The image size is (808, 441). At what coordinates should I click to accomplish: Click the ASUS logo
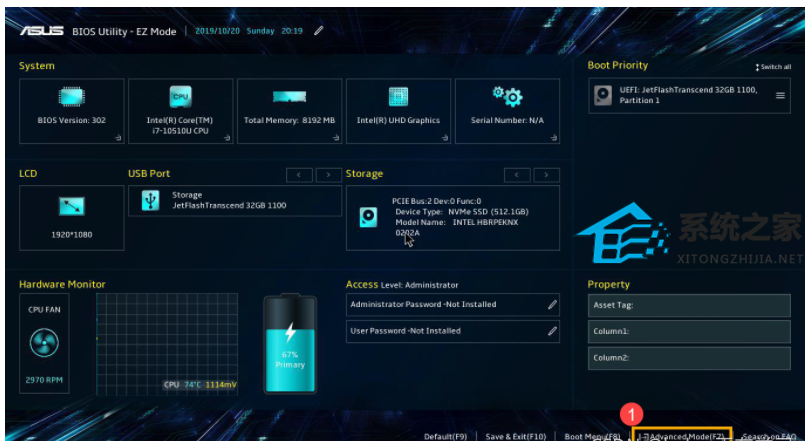42,31
